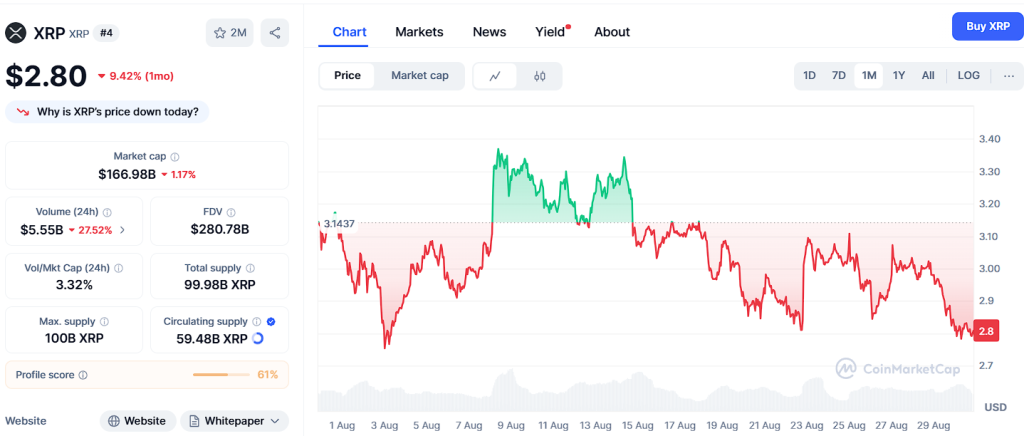The height and width of the screenshot is (436, 1024).
Task: Click Market cap info icon
Action: 175,157
